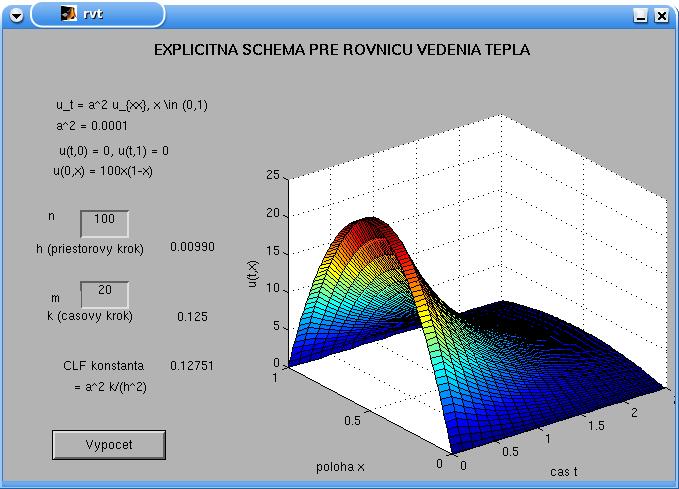Close the rvt window
Viewport: 679px width, 489px height.
pyautogui.click(x=661, y=16)
